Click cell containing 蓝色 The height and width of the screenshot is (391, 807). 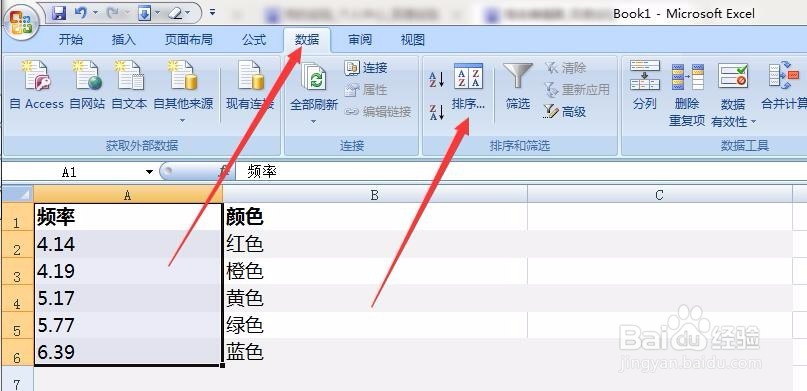click(375, 352)
